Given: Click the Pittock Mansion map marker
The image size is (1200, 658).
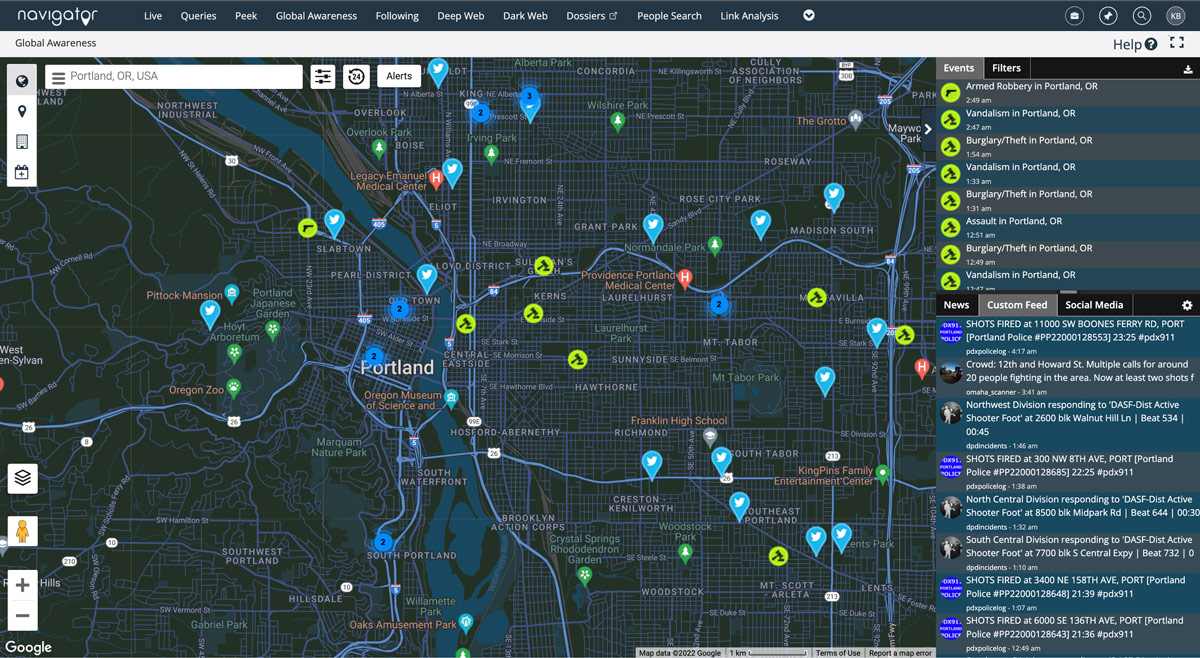Looking at the screenshot, I should click(232, 293).
